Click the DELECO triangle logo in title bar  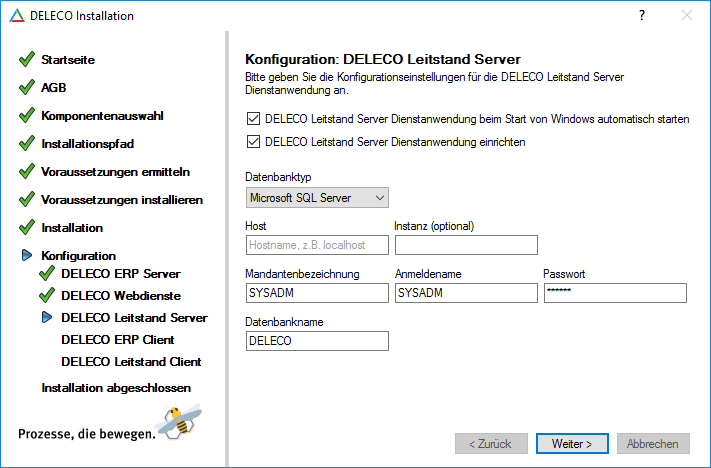click(17, 16)
